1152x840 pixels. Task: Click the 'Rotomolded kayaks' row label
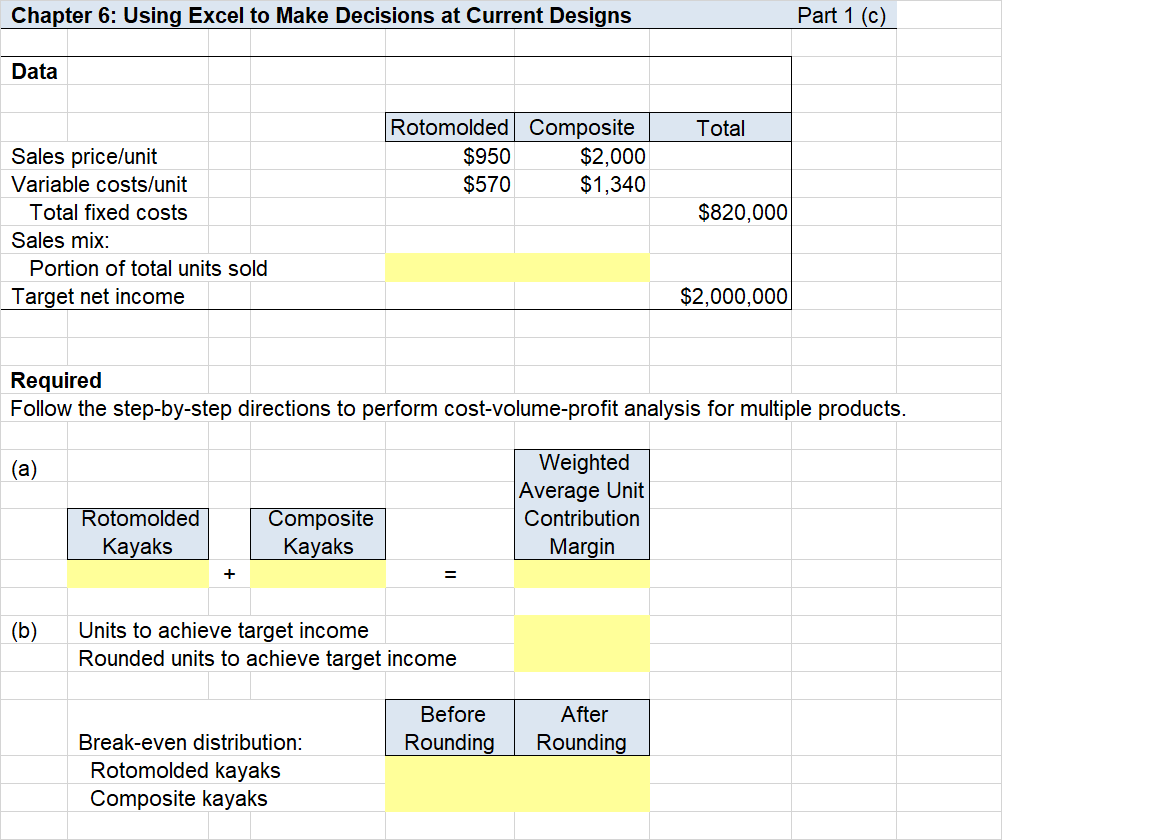point(185,770)
